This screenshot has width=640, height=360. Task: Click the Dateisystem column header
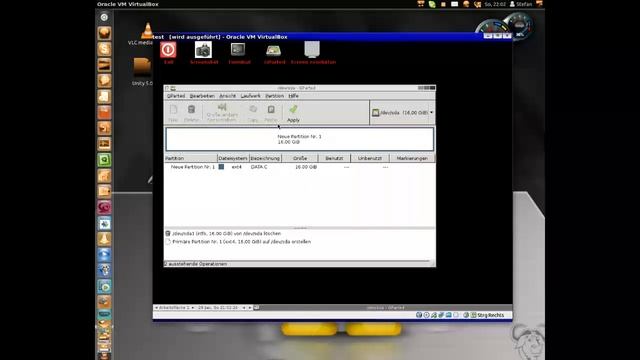coord(233,158)
